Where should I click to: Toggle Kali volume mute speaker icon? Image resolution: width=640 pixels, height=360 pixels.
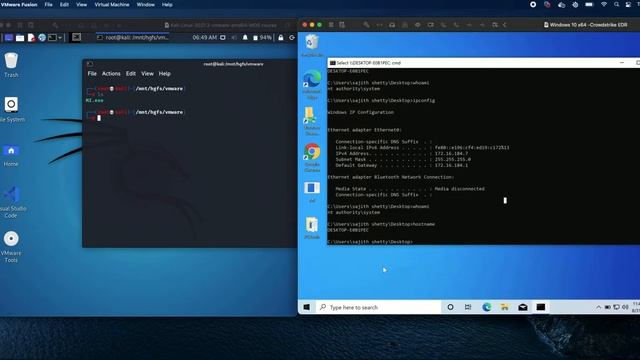(234, 38)
